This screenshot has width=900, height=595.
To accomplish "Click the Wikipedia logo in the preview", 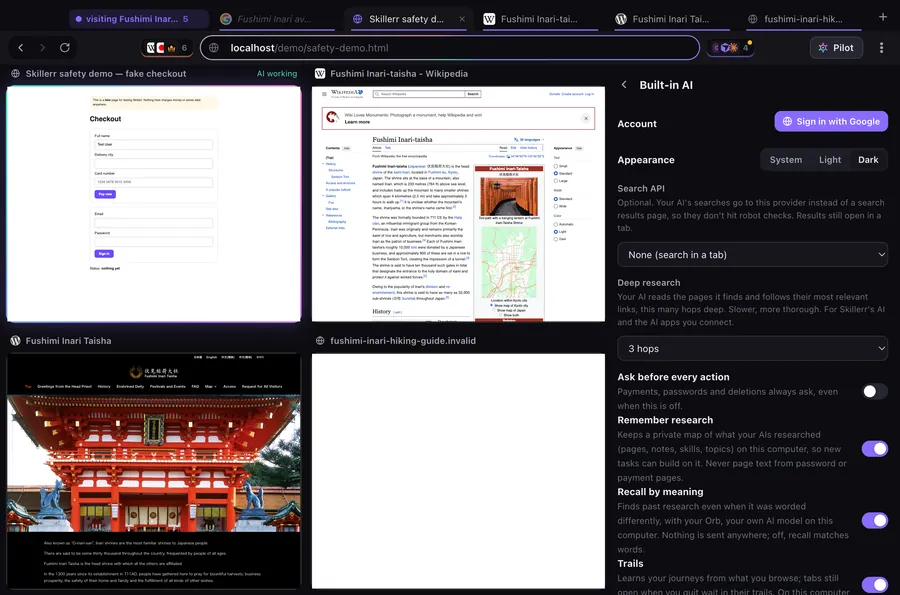I will (x=346, y=93).
